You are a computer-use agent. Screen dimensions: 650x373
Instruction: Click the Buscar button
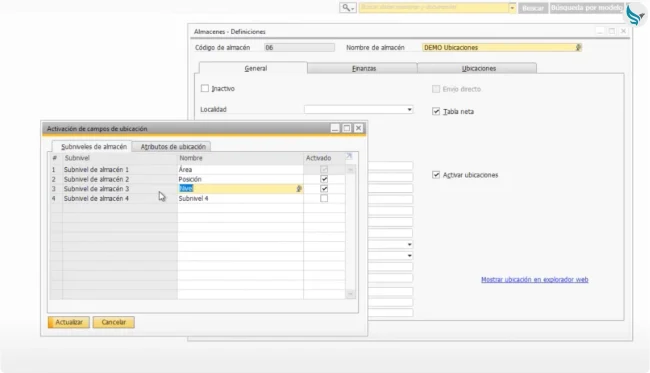click(x=533, y=8)
